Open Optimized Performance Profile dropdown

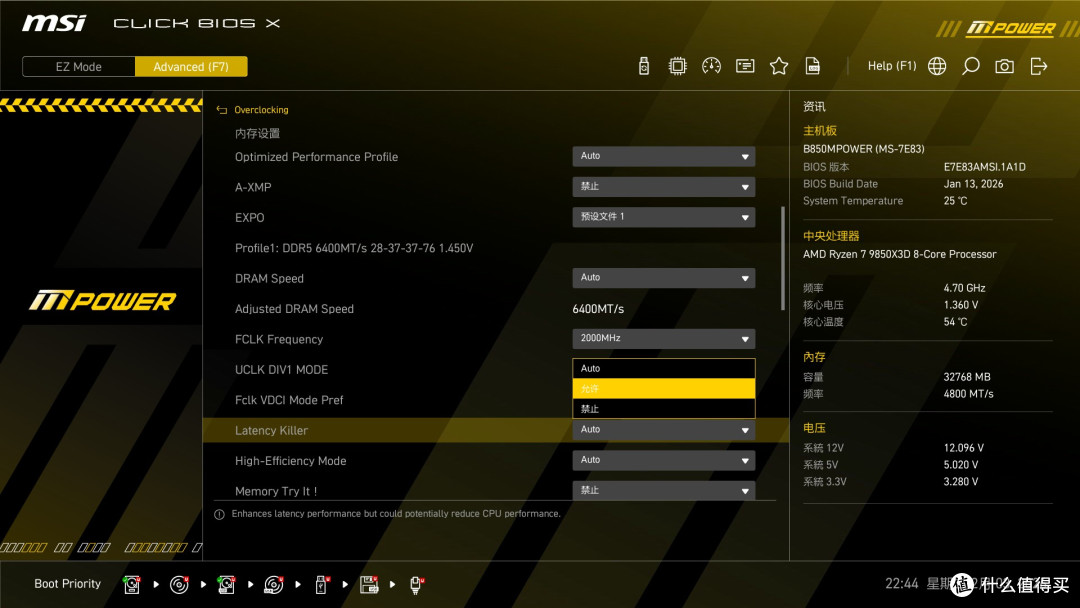[x=663, y=156]
